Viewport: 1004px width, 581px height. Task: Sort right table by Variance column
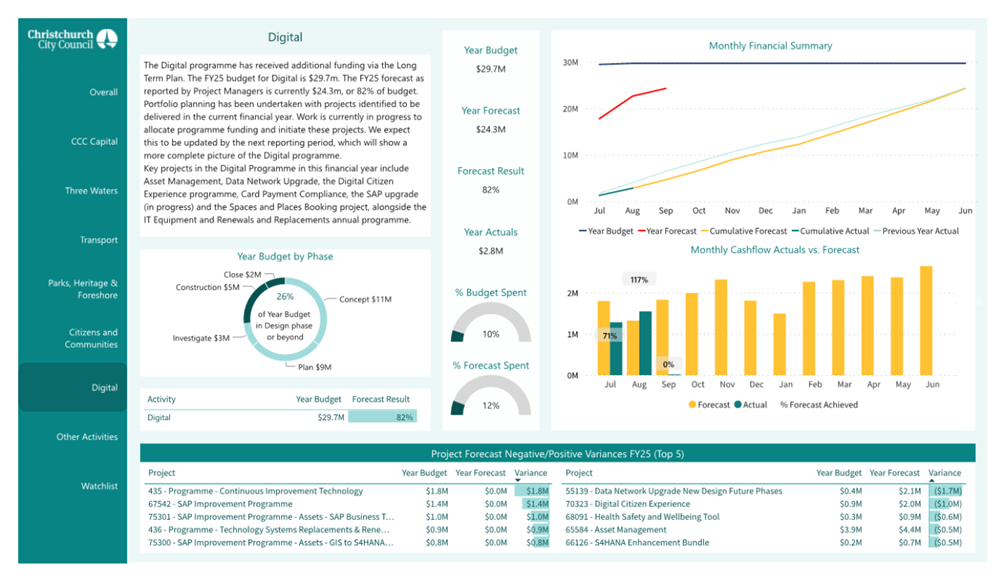[x=944, y=473]
